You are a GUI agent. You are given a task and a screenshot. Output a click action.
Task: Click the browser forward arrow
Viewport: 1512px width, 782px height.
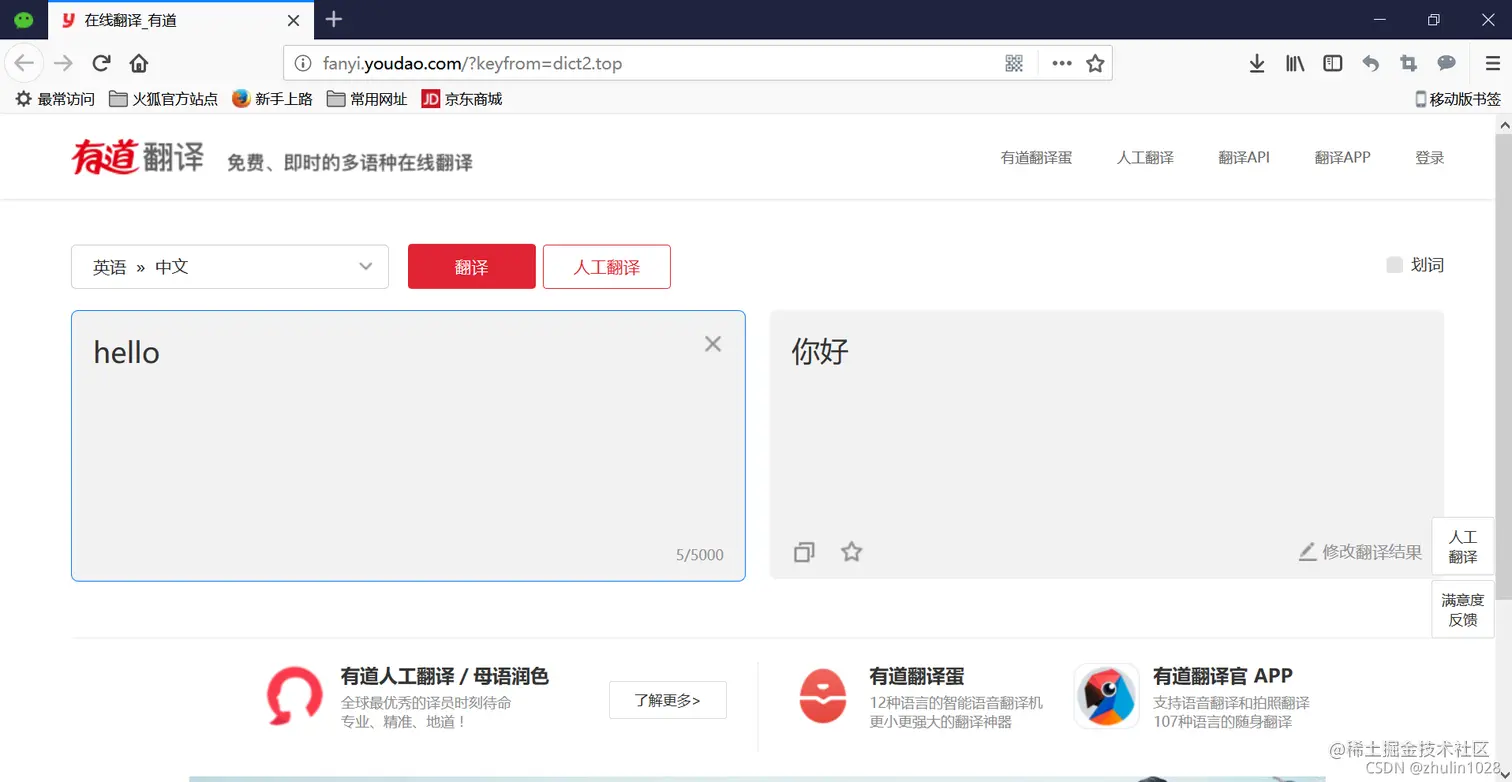64,63
